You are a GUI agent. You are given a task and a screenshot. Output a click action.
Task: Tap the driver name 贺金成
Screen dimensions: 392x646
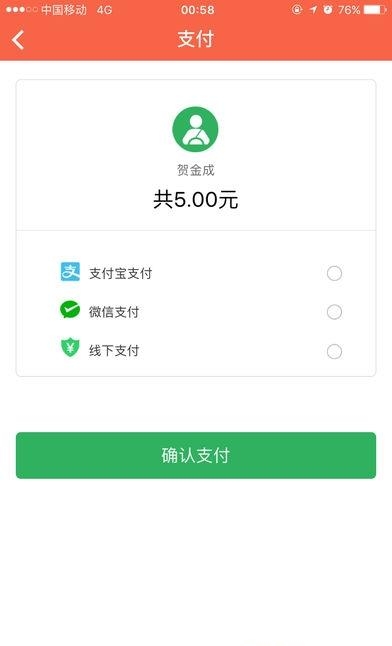coord(196,170)
